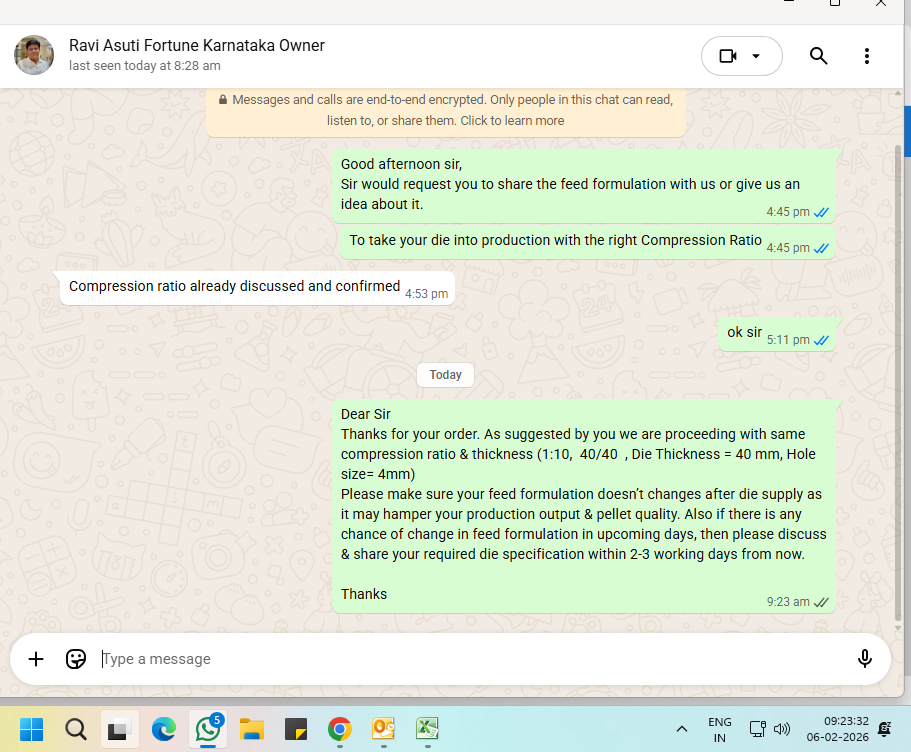This screenshot has width=911, height=752.
Task: Click the Ravi Asuti contact name header
Action: pyautogui.click(x=196, y=46)
